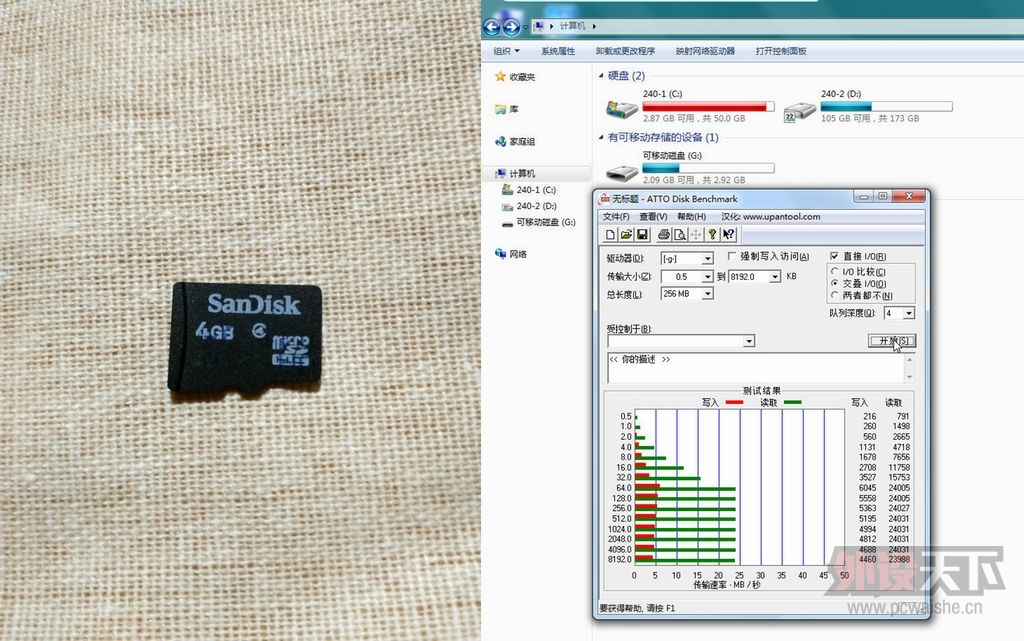Viewport: 1024px width, 641px height.
Task: Select the I/O 比较 radio button
Action: point(835,271)
